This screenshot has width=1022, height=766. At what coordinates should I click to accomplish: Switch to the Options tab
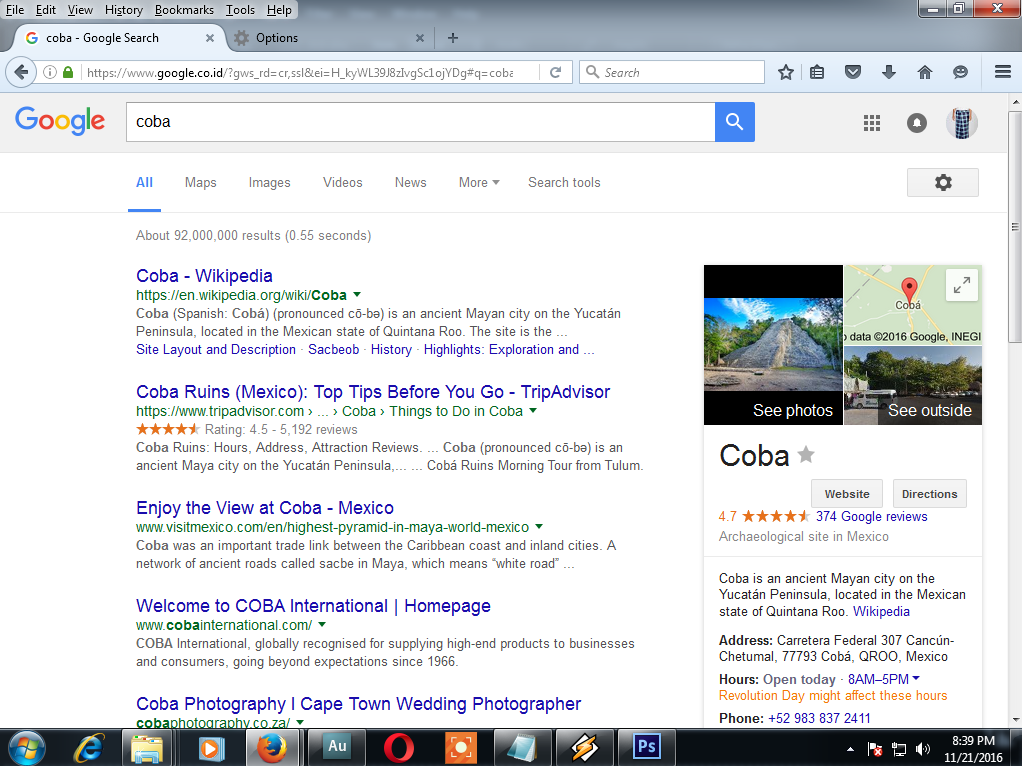click(329, 38)
